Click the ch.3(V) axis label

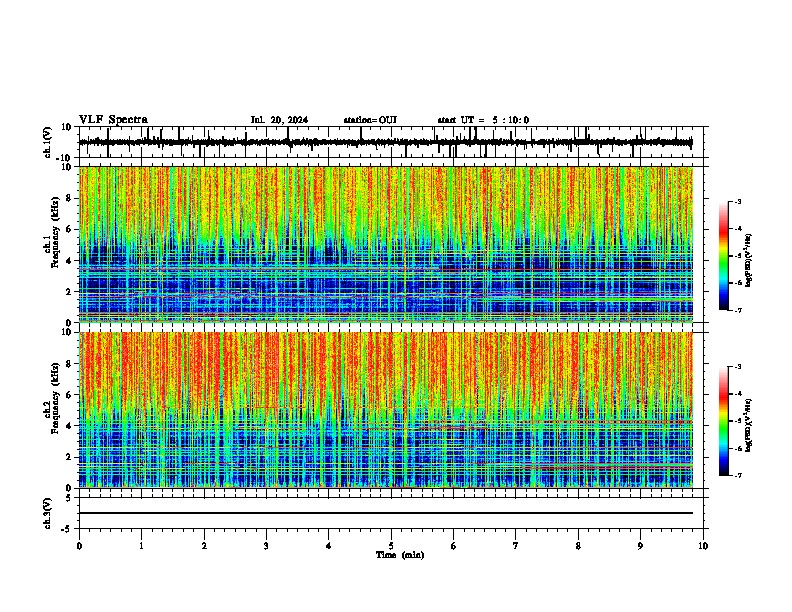(48, 513)
